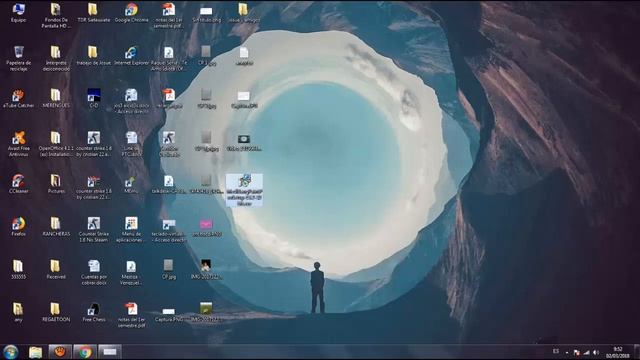Switch to aTube Catcher in the taskbar
The height and width of the screenshot is (360, 640).
click(x=60, y=352)
